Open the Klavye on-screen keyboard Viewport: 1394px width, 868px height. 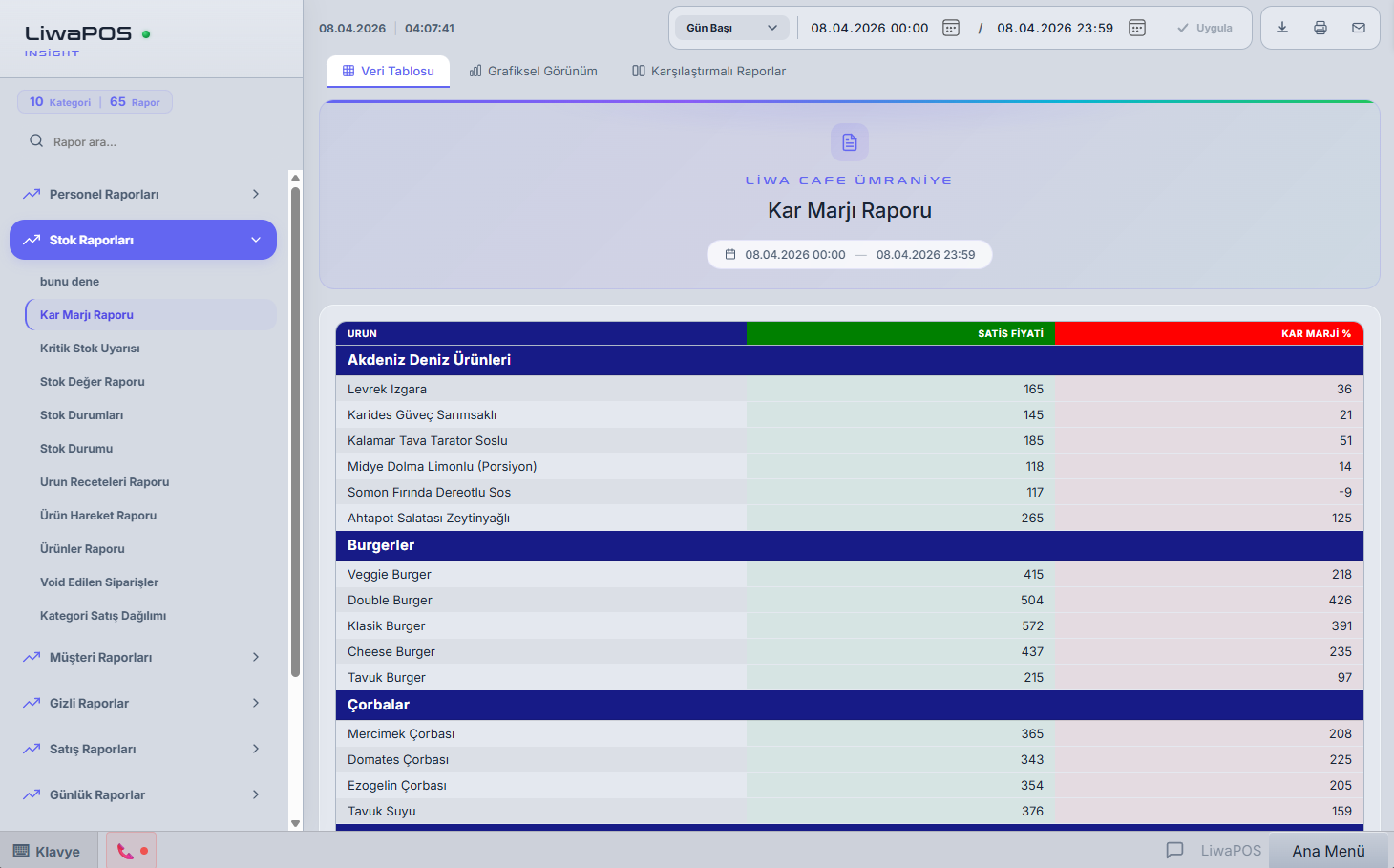(47, 851)
